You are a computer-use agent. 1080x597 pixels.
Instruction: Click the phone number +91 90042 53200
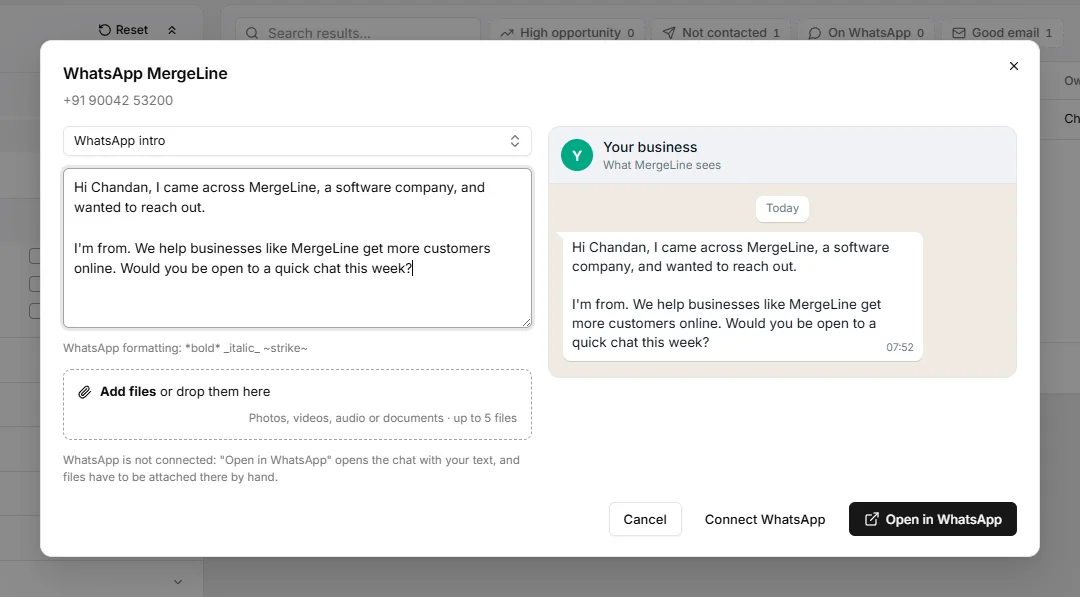pos(118,101)
